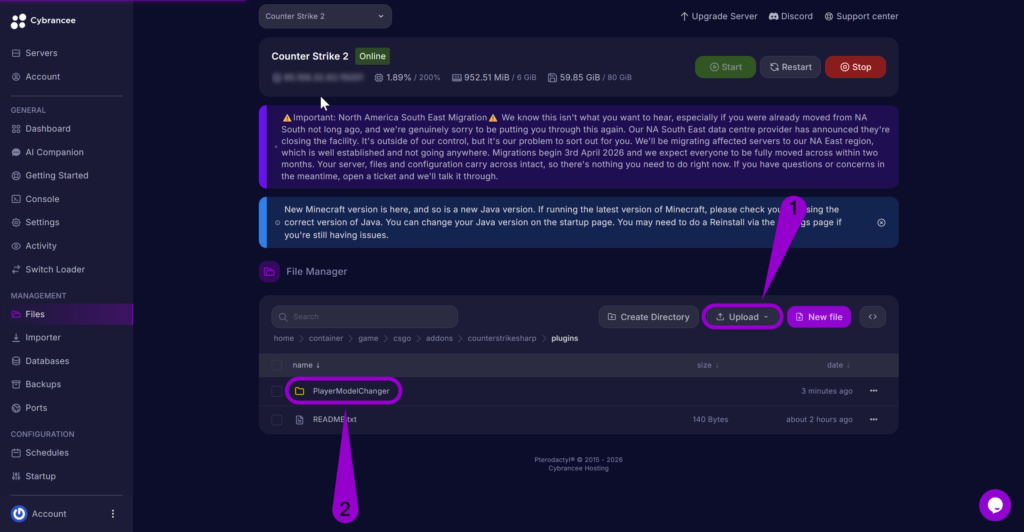Click the Startup sliders icon
The height and width of the screenshot is (532, 1024).
(x=16, y=476)
